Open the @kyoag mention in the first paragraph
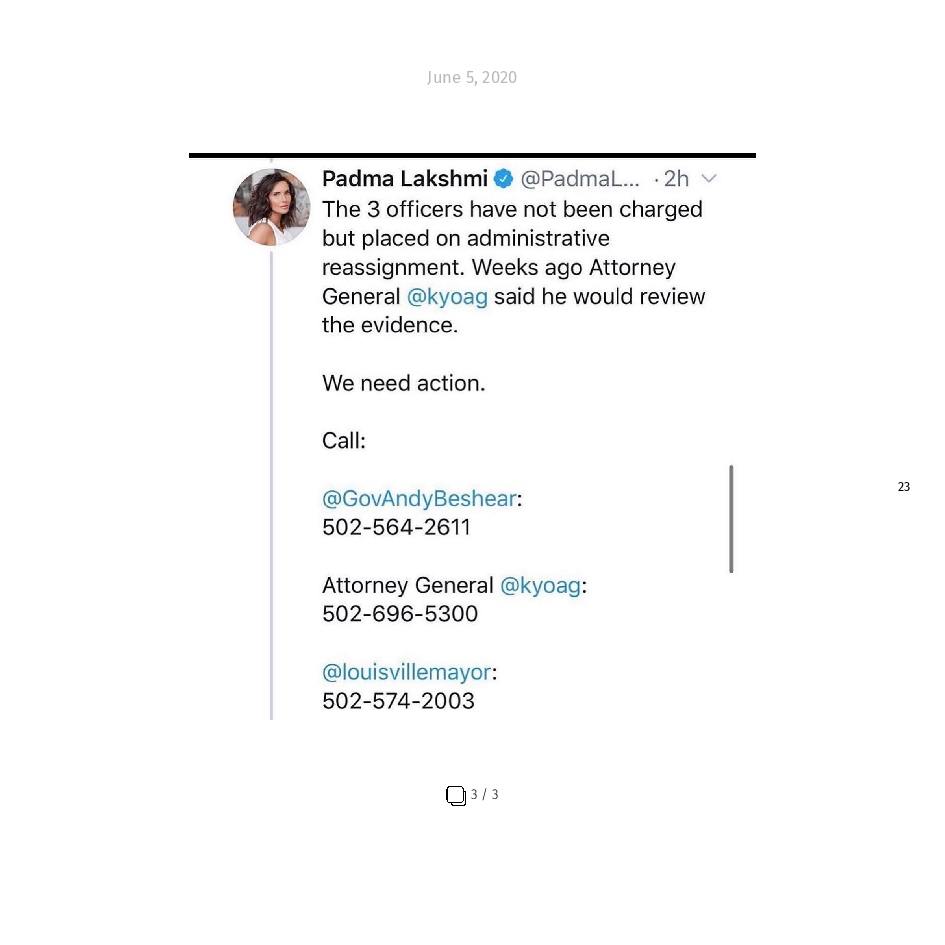The image size is (945, 945). (447, 297)
